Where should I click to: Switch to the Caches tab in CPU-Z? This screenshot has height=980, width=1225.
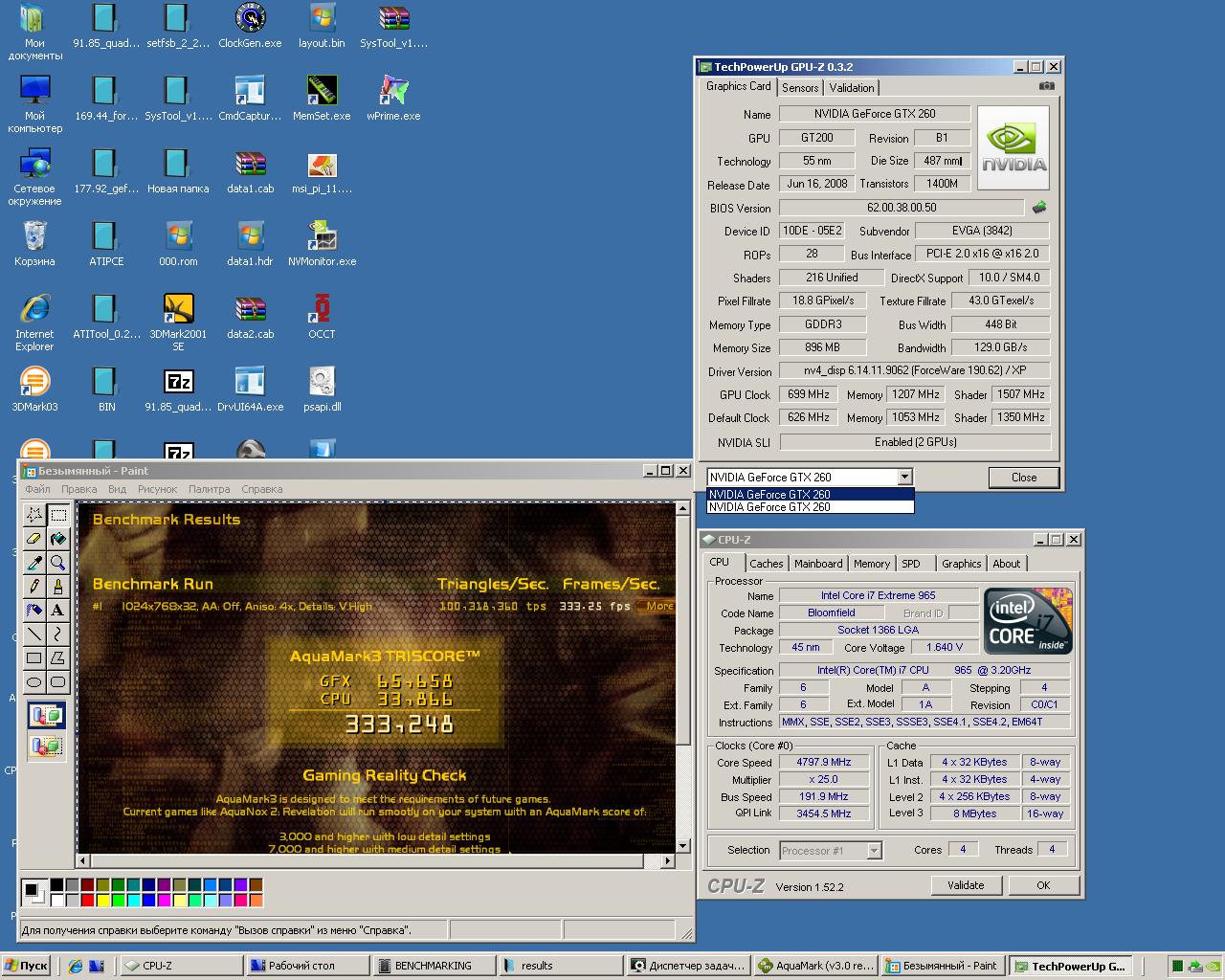pyautogui.click(x=767, y=564)
